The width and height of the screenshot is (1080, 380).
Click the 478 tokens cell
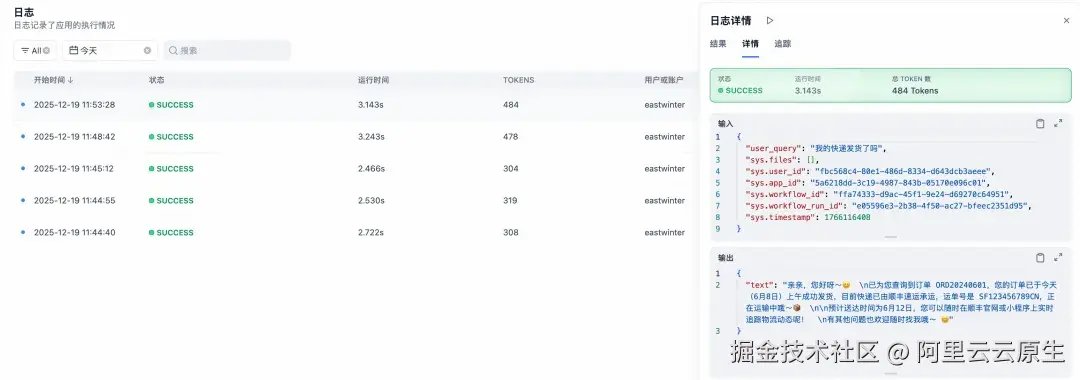click(x=510, y=136)
